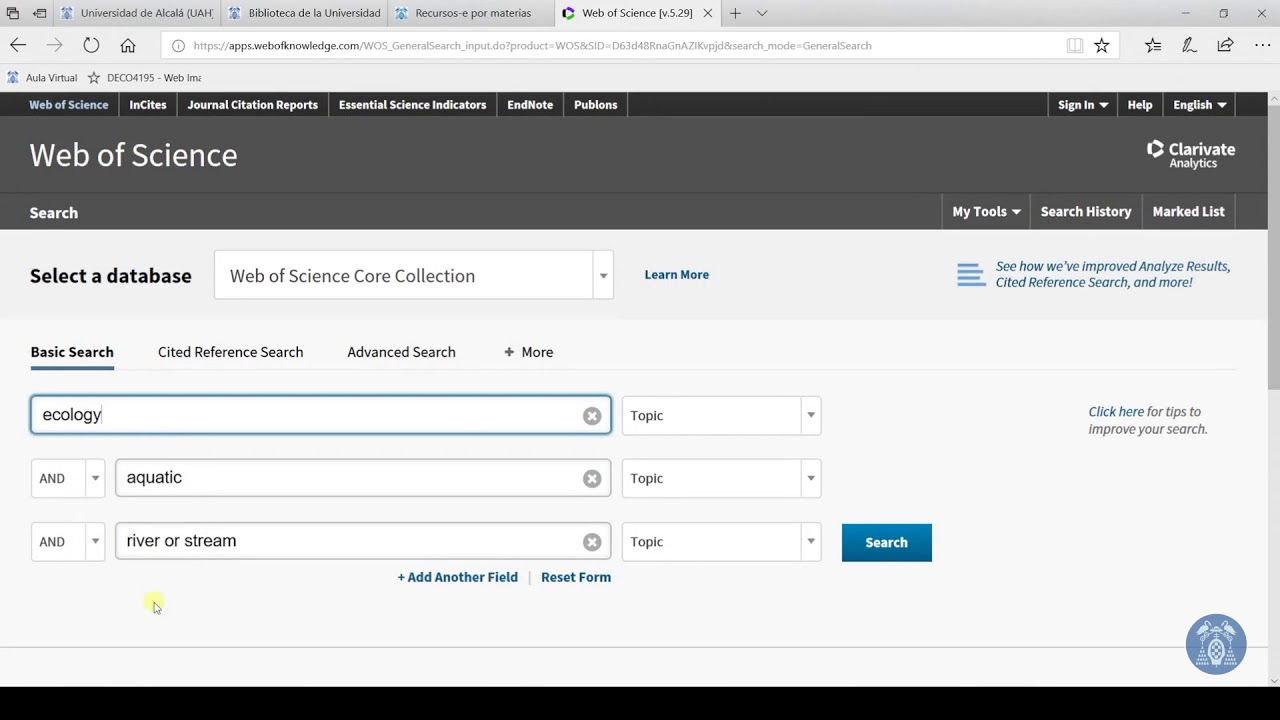Viewport: 1280px width, 720px height.
Task: Click Add Another Field link
Action: coord(458,577)
